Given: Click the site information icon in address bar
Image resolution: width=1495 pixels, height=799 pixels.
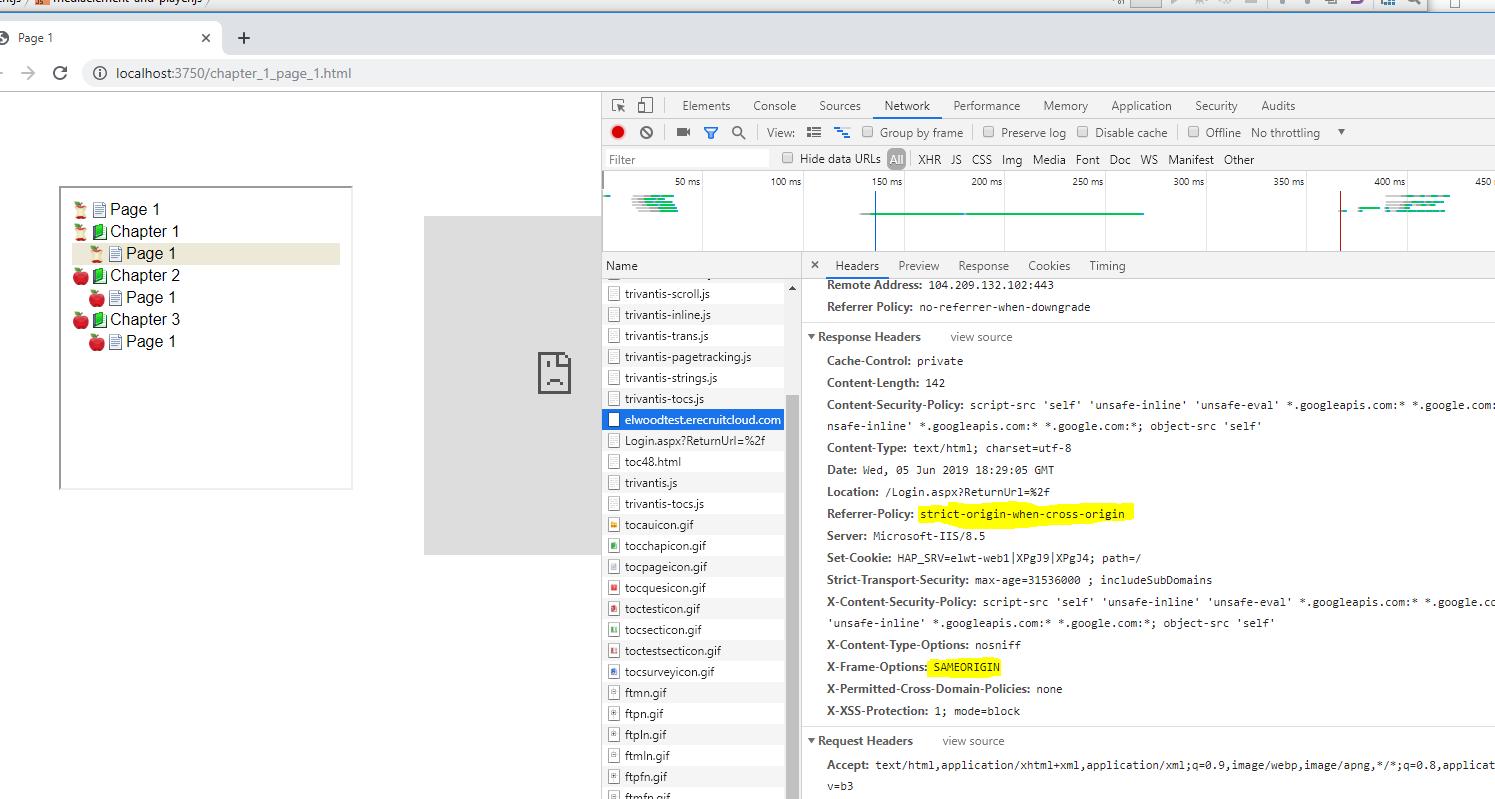Looking at the screenshot, I should [100, 73].
